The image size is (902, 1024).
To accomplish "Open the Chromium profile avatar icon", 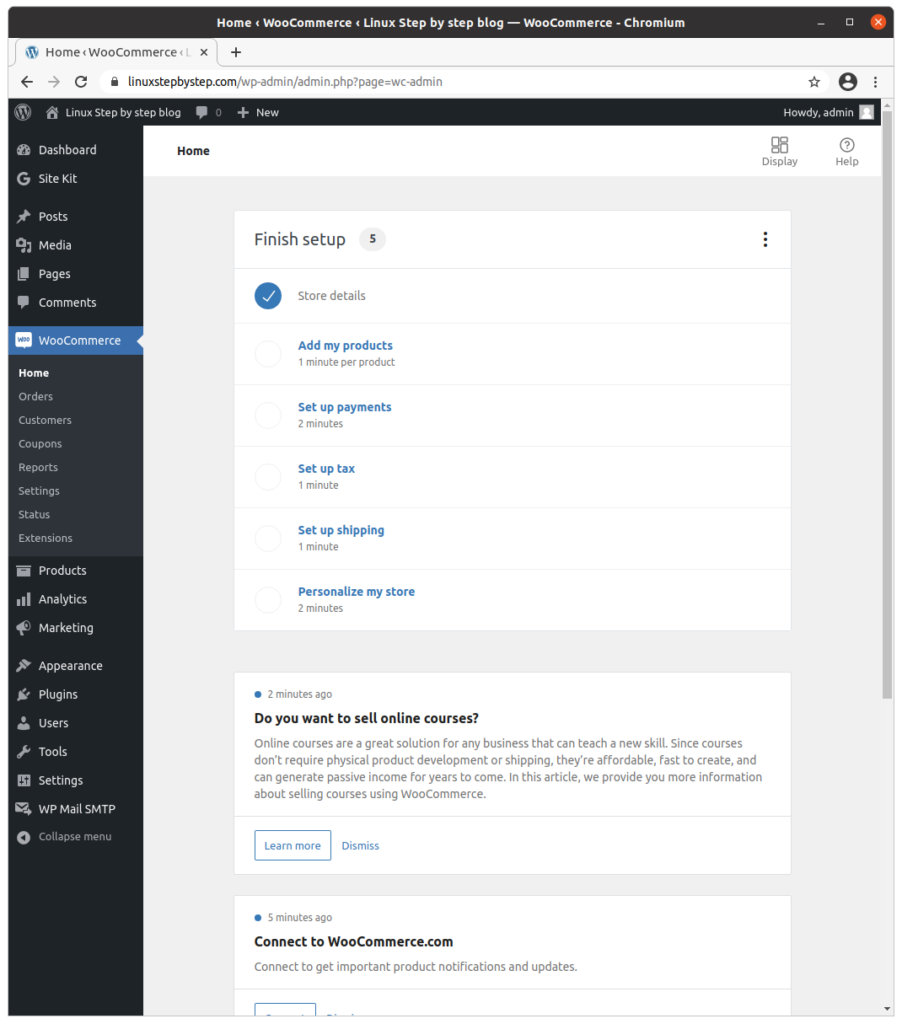I will [848, 82].
